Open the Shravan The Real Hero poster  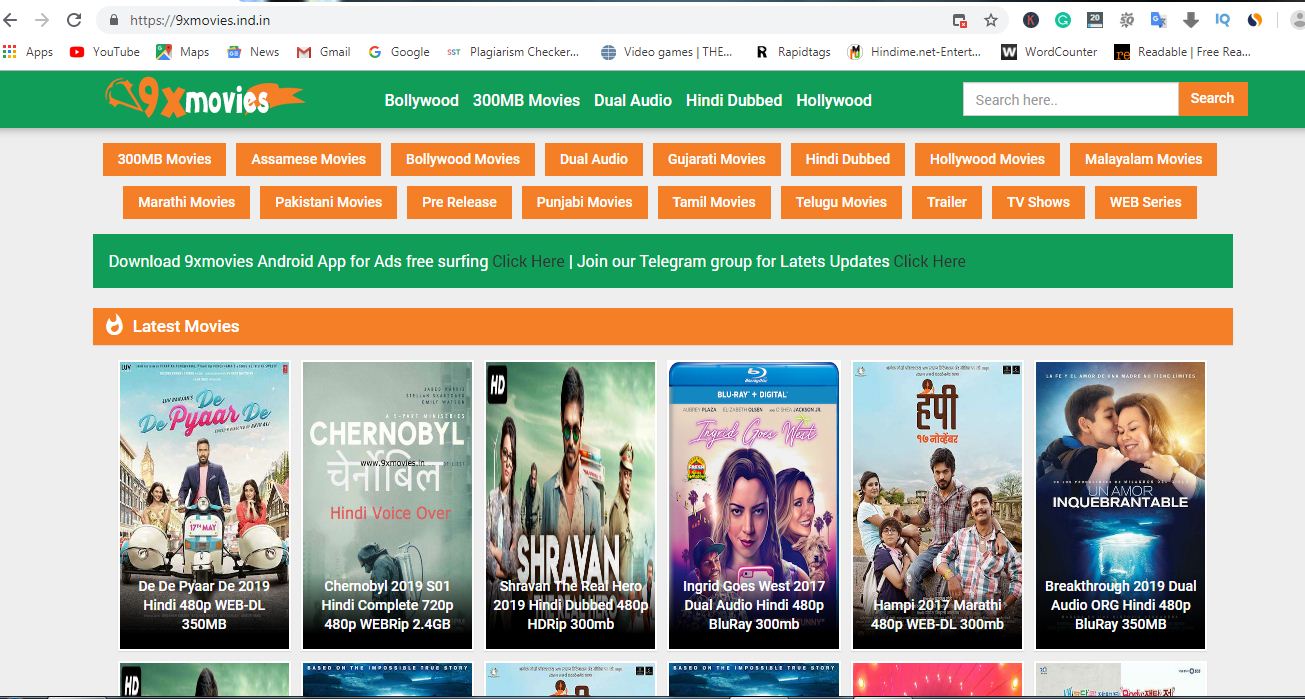click(x=570, y=505)
